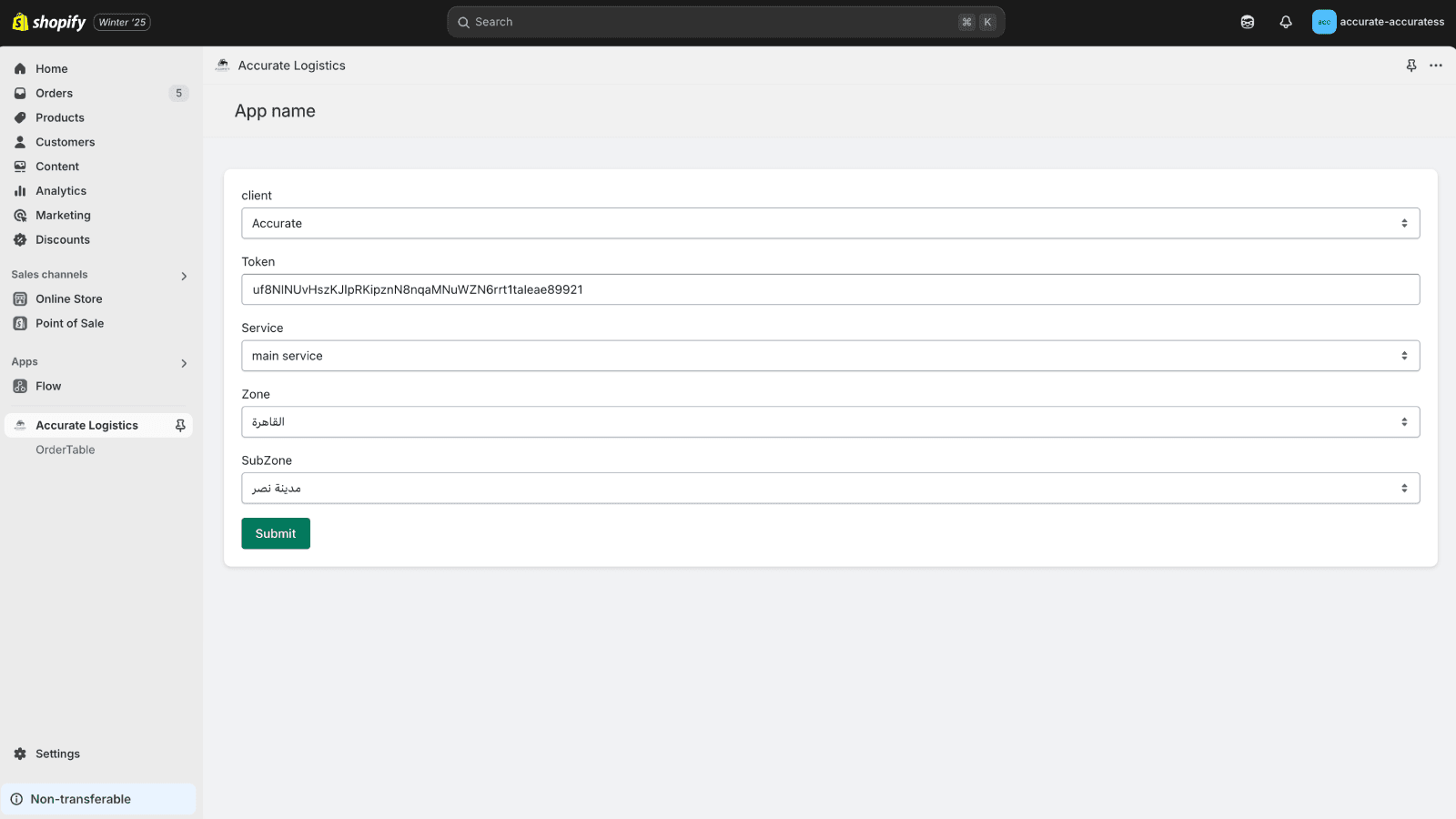
Task: Click the notification bell icon
Action: pos(1285,22)
